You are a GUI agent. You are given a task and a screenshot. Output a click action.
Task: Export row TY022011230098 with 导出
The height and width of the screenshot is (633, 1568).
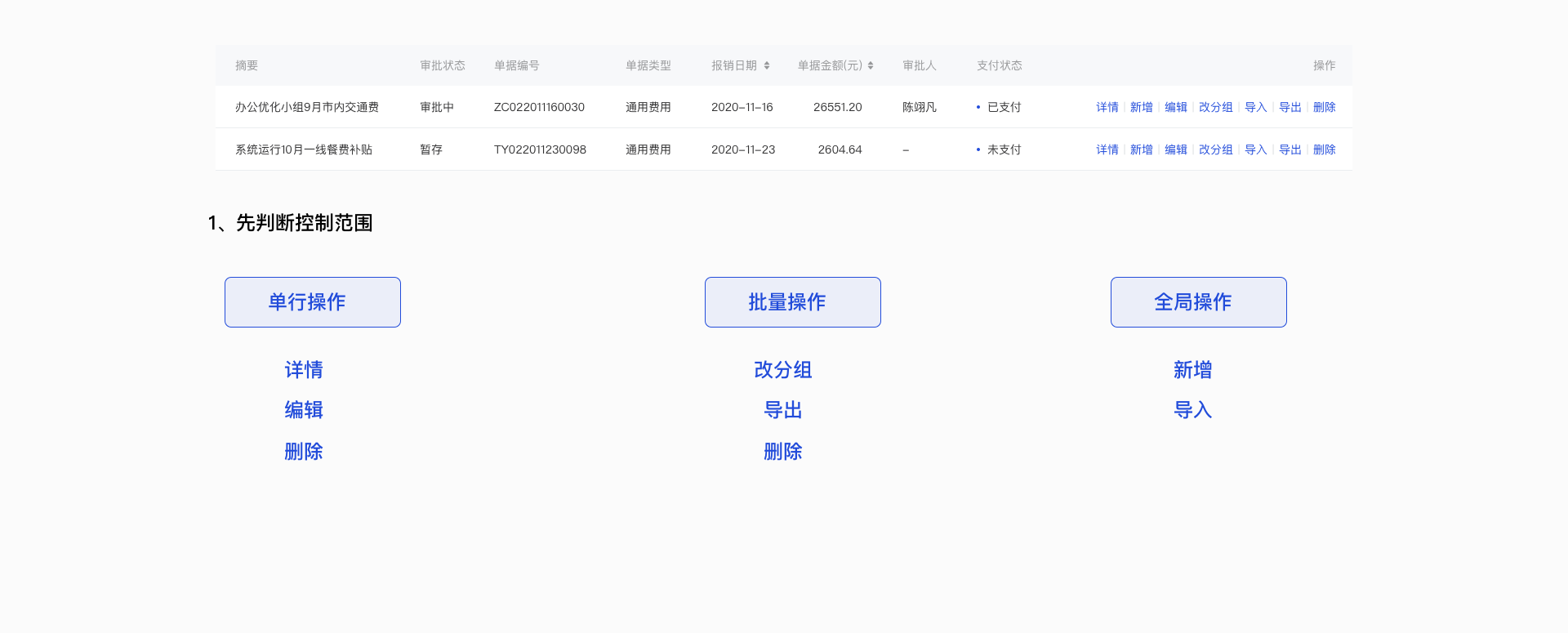pos(1290,149)
